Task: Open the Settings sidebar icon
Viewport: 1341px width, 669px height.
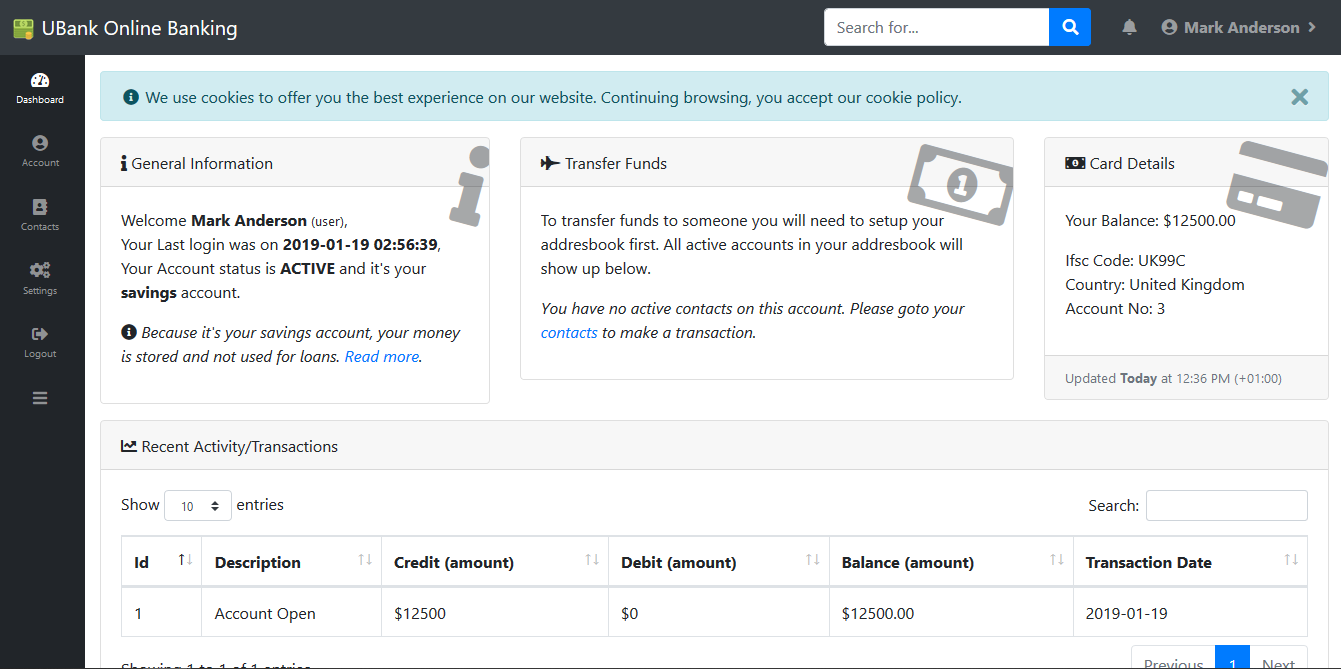Action: point(40,278)
